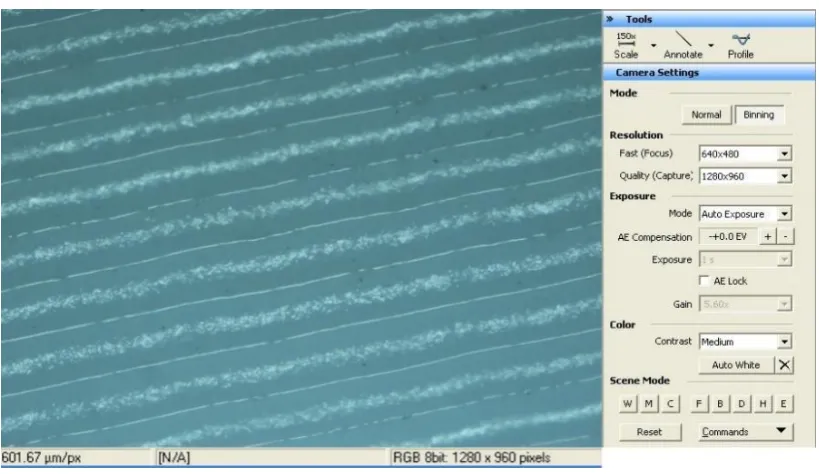Screen dimensions: 819x474
Task: Open the Exposure Mode dropdown
Action: 785,214
